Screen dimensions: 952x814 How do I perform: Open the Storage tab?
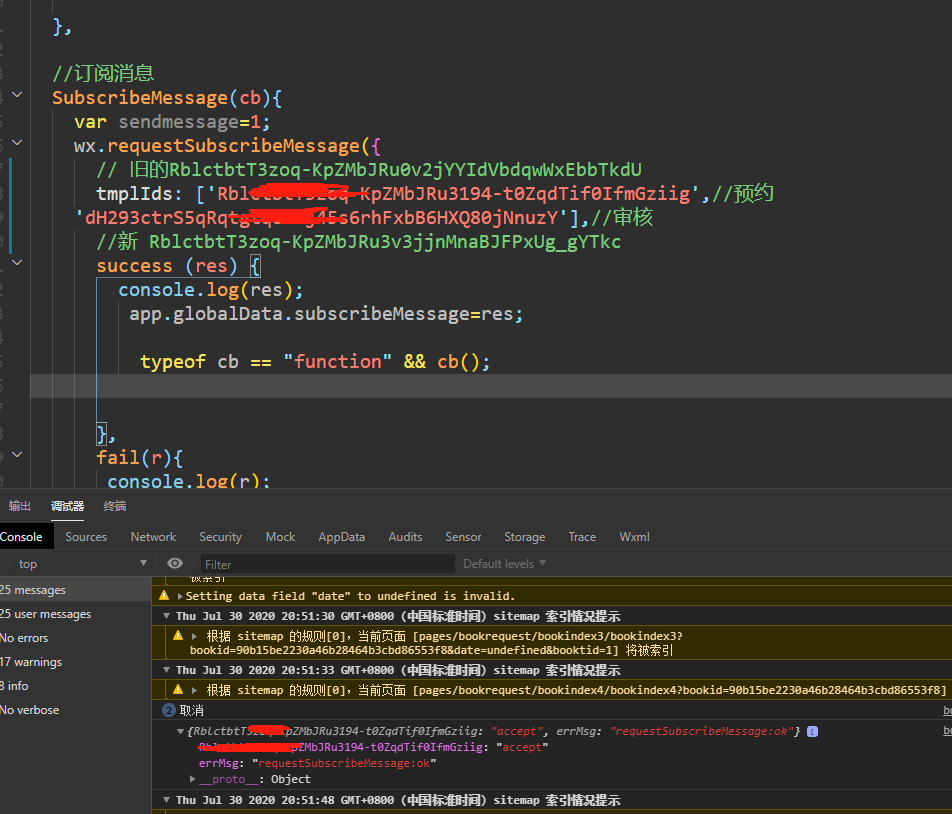coord(524,537)
